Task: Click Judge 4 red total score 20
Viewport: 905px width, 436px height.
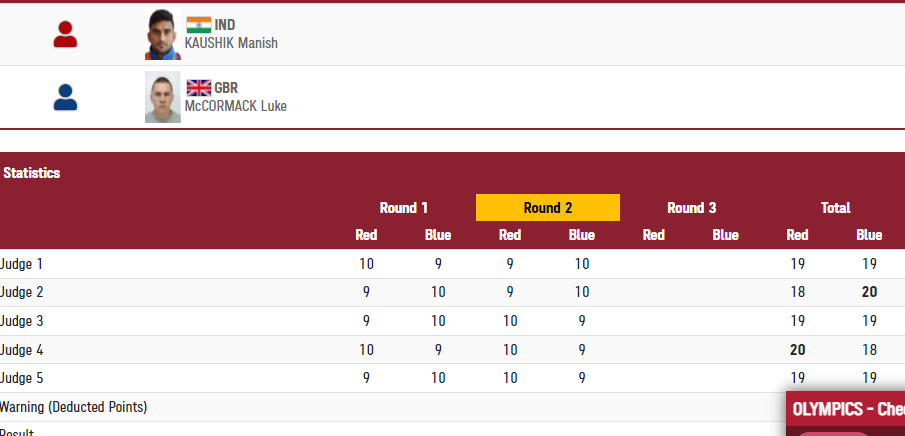Action: pyautogui.click(x=797, y=350)
